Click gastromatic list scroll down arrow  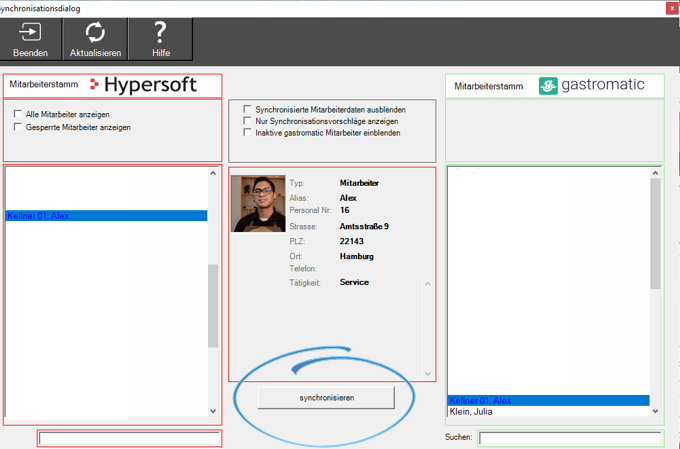click(x=655, y=411)
